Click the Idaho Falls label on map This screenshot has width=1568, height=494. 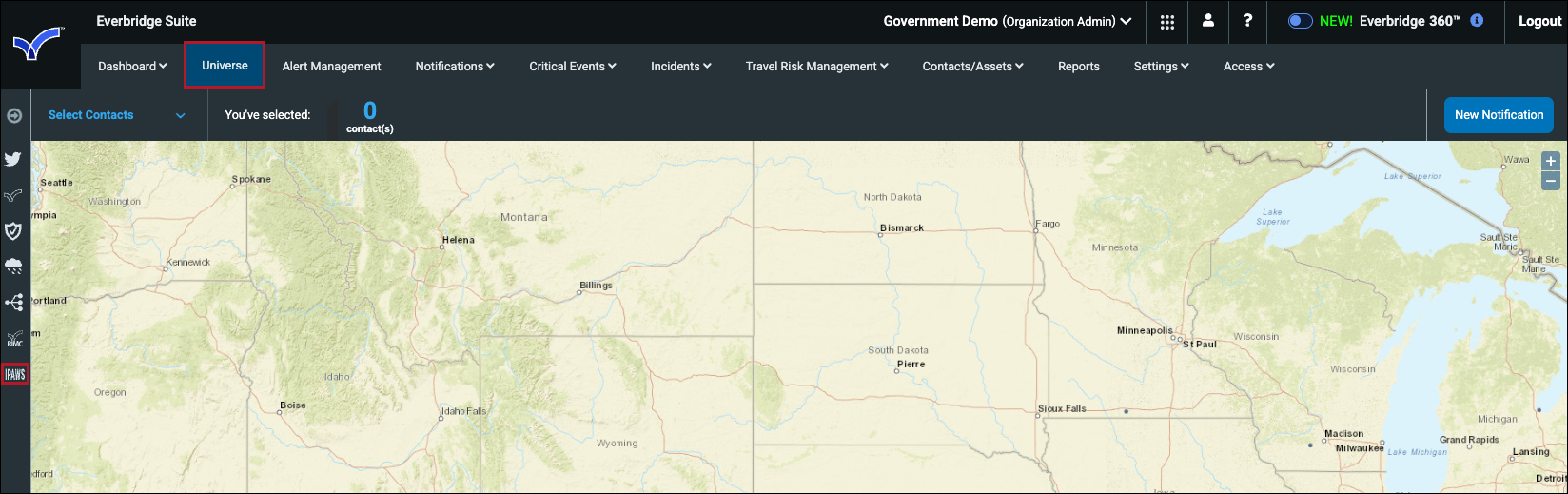463,411
